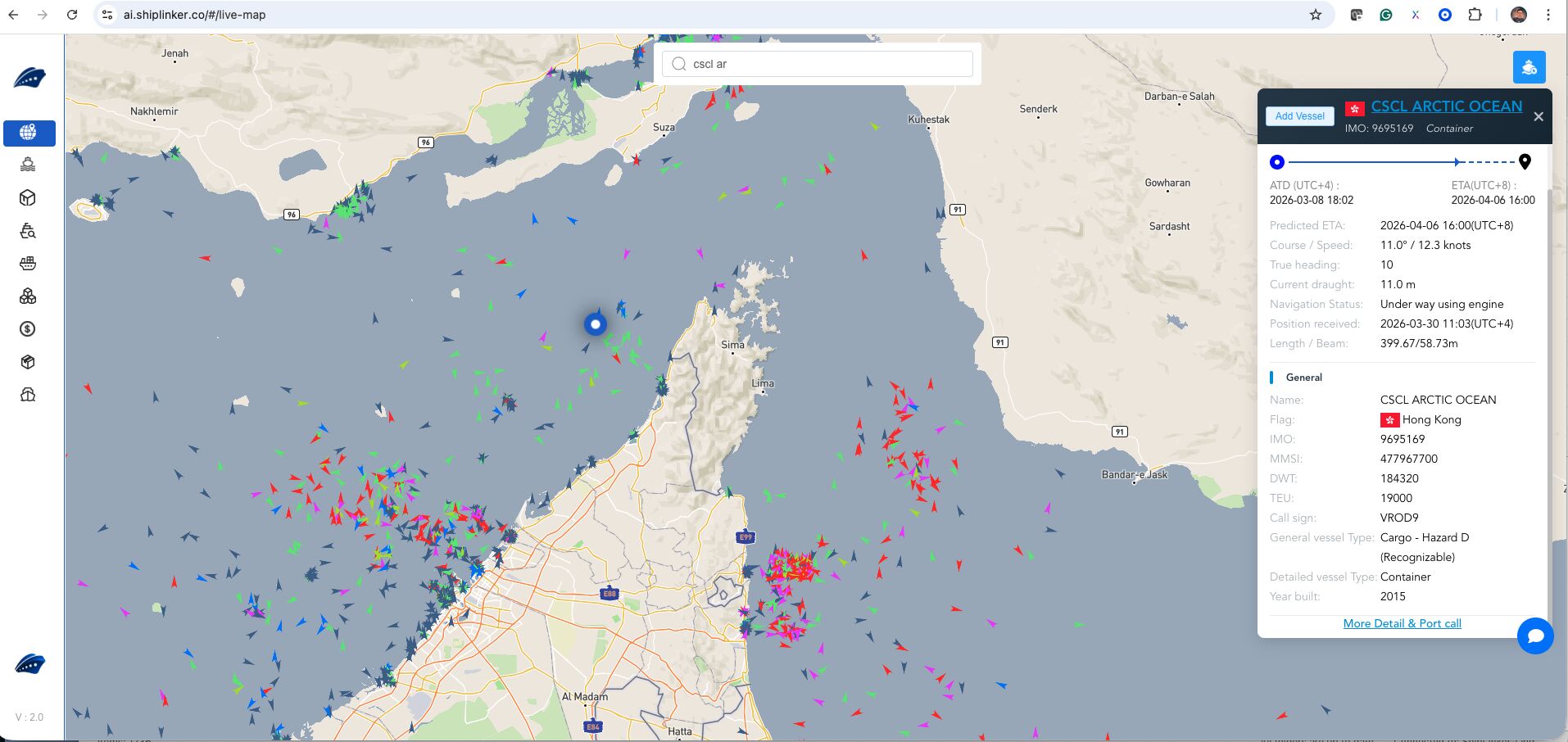Click the version label V : 2.0

tap(29, 717)
